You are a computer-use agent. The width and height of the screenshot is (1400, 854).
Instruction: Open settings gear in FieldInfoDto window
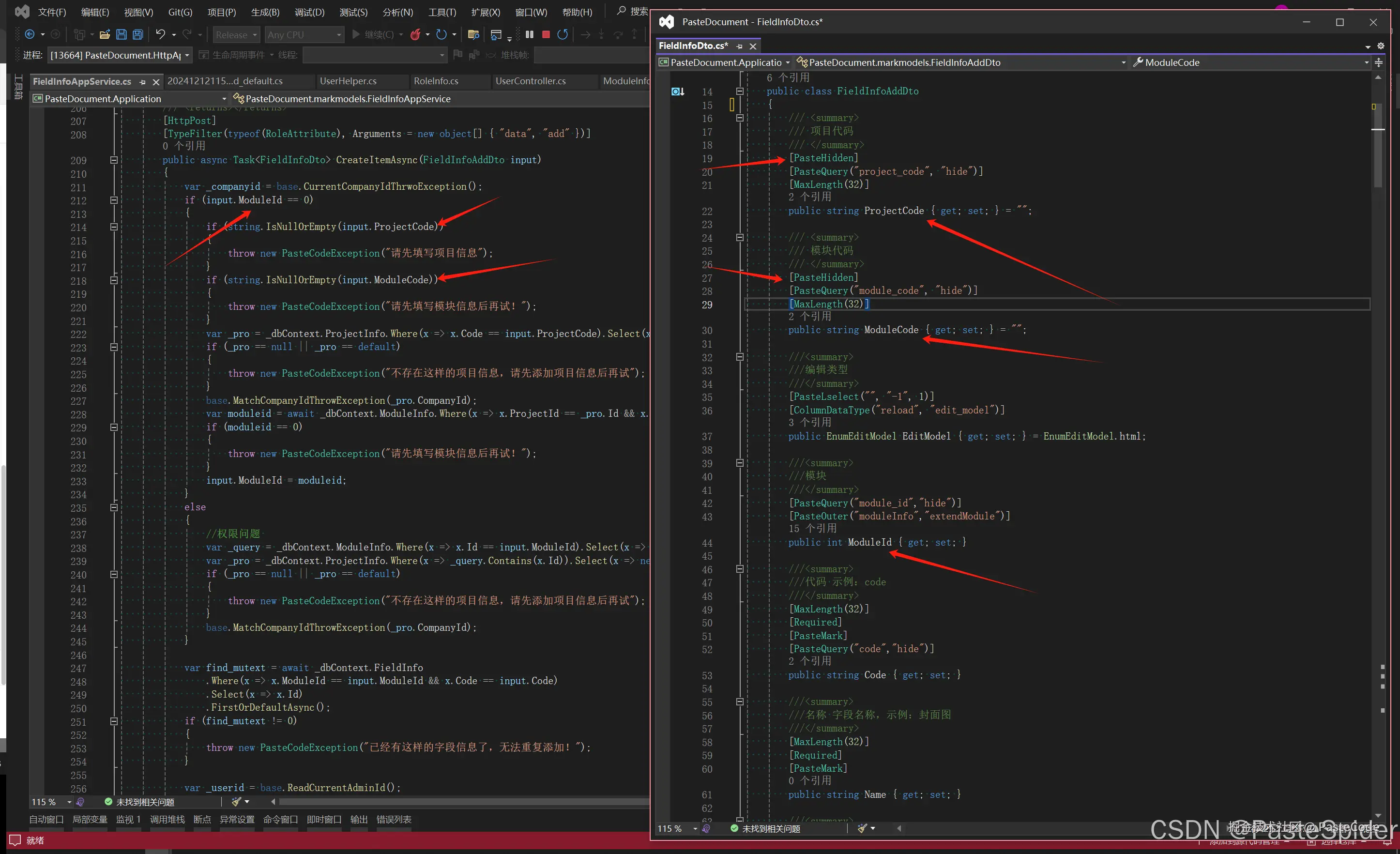(1381, 46)
